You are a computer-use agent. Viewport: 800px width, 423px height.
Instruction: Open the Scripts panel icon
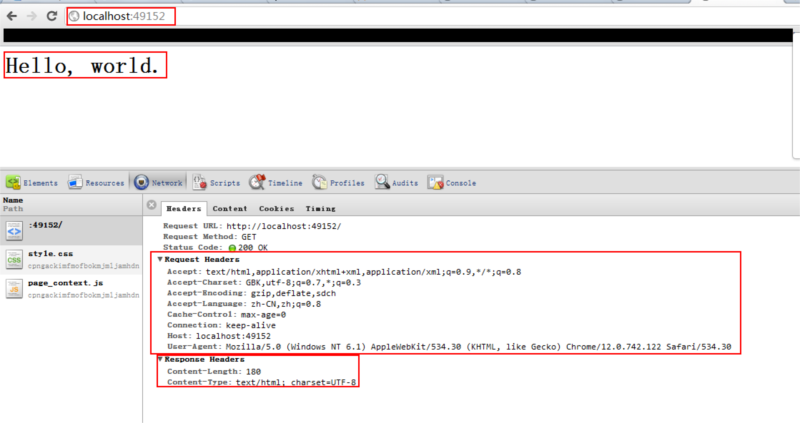pyautogui.click(x=199, y=182)
